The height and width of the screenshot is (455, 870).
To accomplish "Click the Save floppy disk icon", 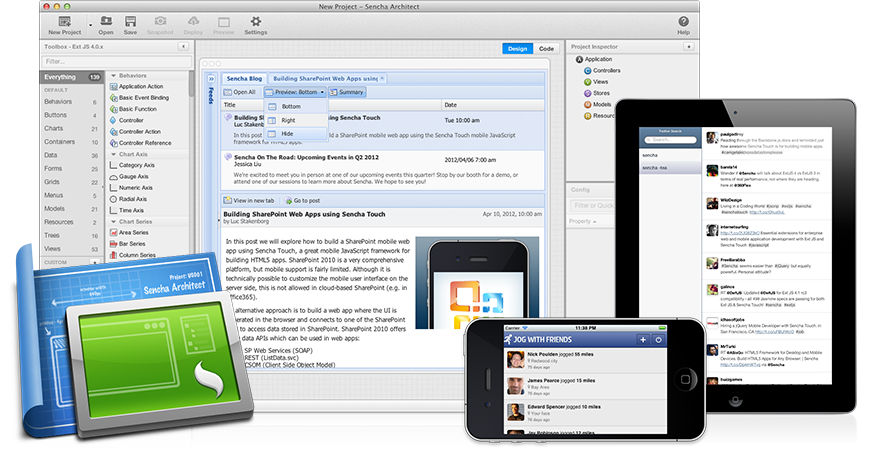I will pos(131,20).
